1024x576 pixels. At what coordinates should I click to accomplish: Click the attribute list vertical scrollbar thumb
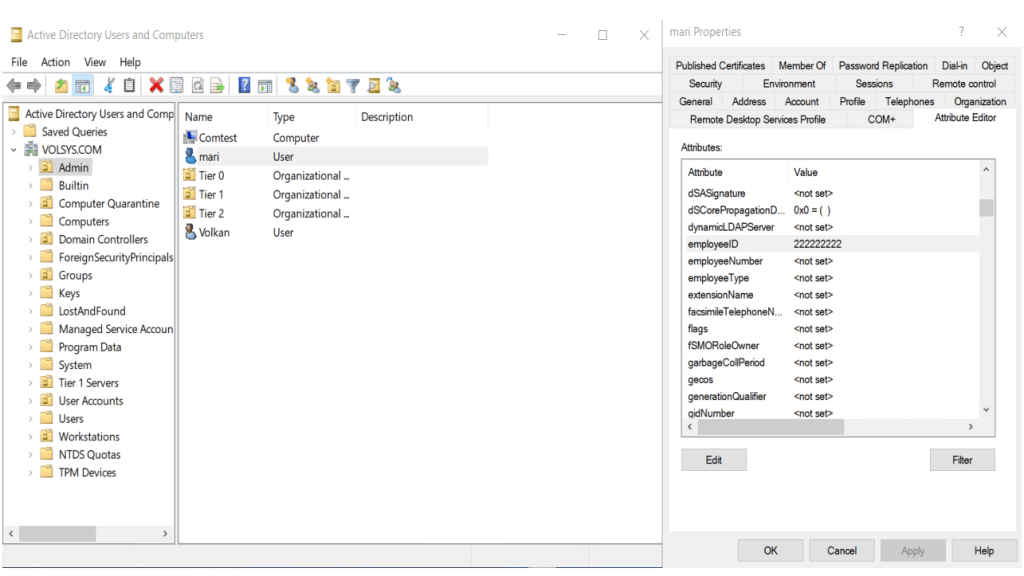pyautogui.click(x=986, y=208)
